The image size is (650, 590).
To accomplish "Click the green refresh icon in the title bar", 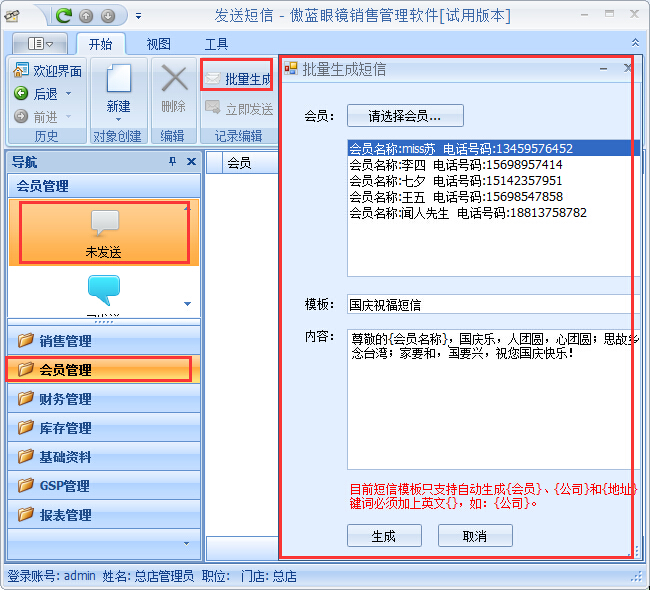I will 65,15.
